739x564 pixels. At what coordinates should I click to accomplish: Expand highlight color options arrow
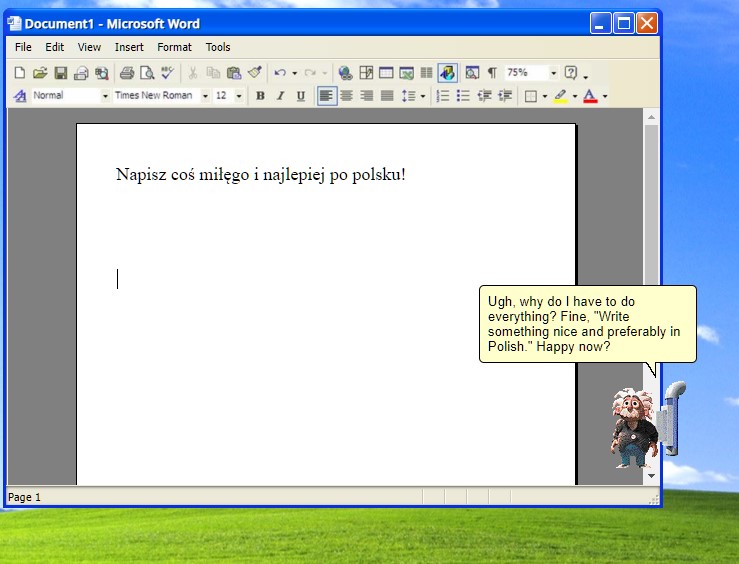pos(575,96)
